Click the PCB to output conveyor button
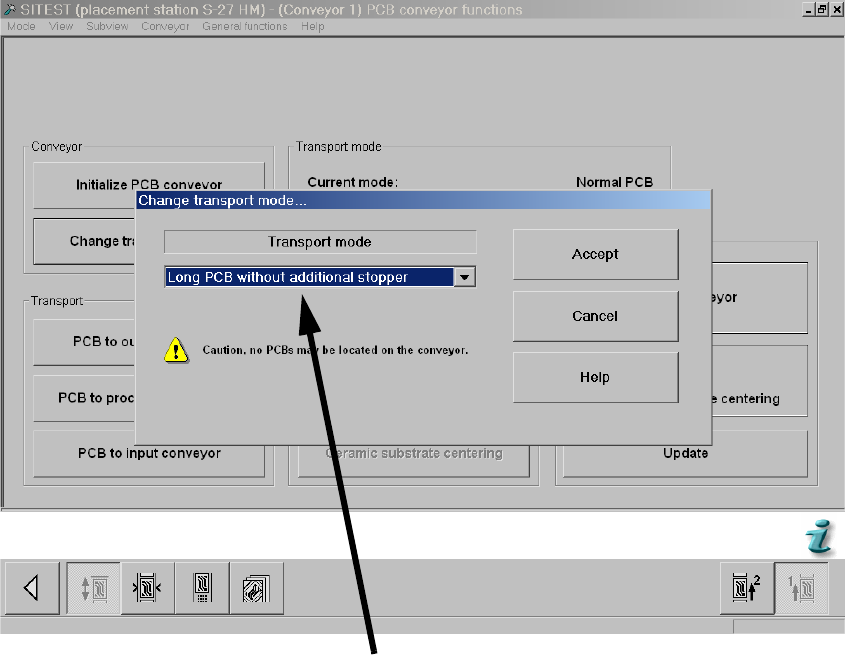The height and width of the screenshot is (655, 845). point(85,342)
